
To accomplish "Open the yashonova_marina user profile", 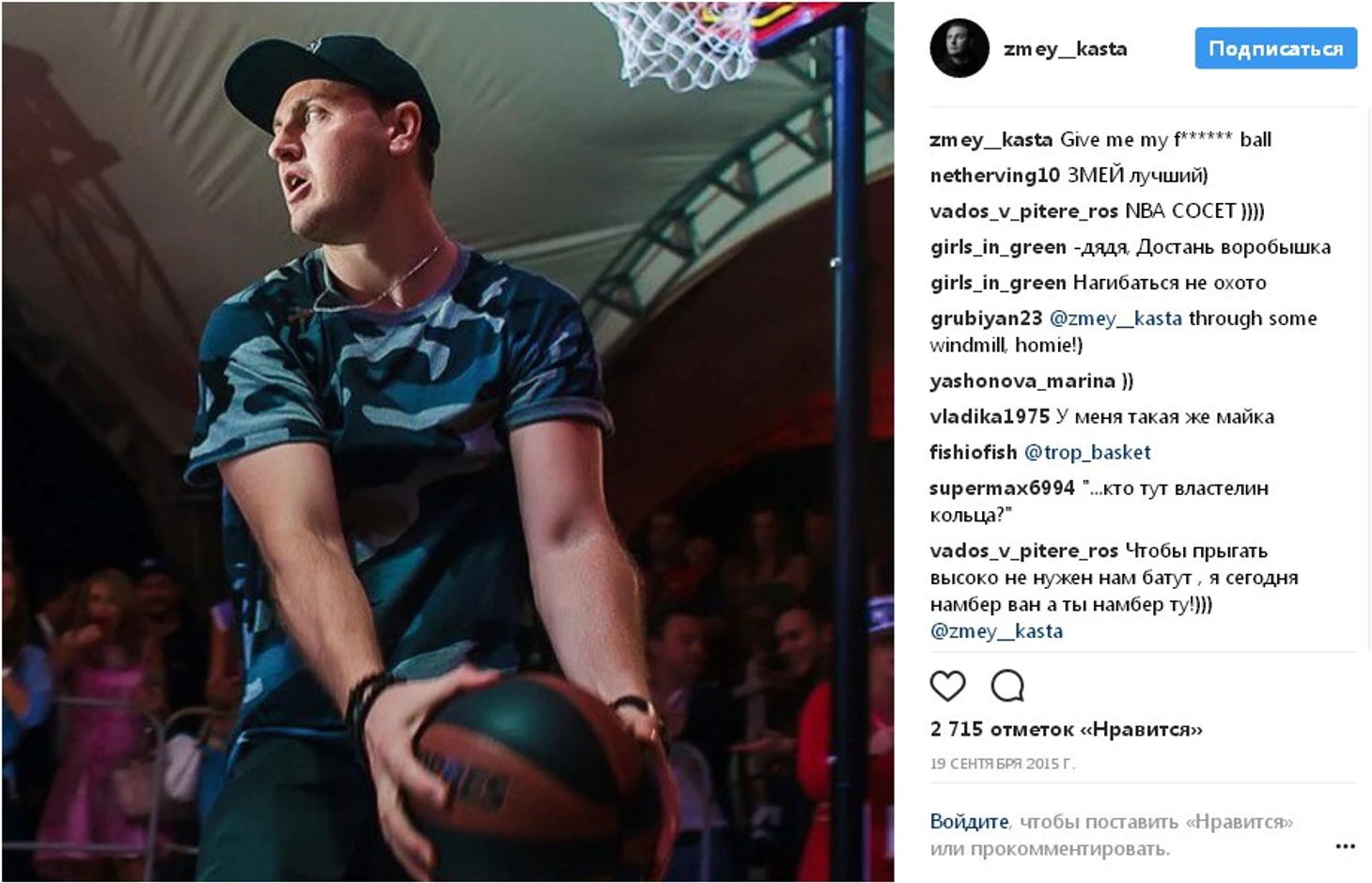I will coord(1022,381).
